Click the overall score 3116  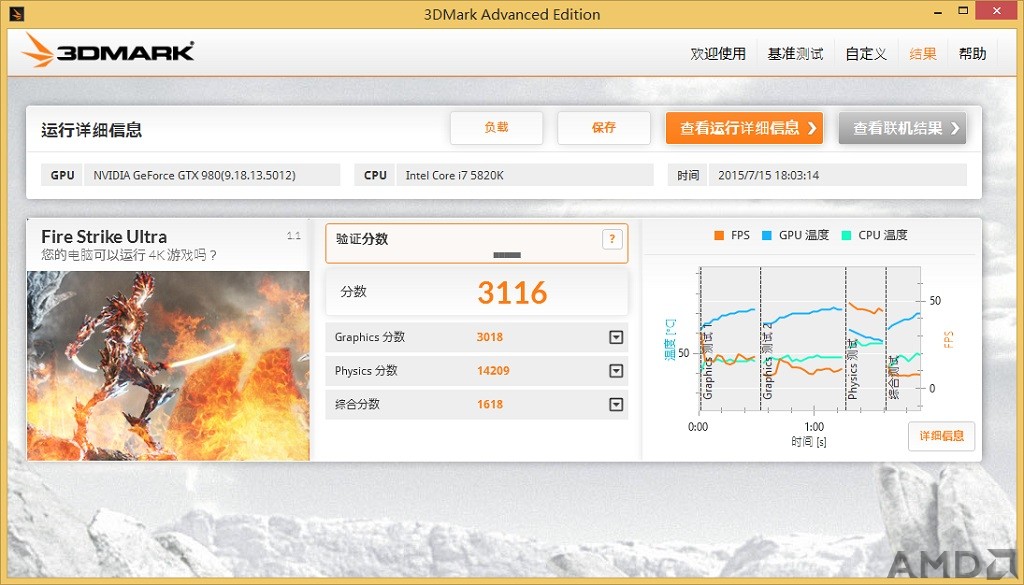pyautogui.click(x=512, y=292)
